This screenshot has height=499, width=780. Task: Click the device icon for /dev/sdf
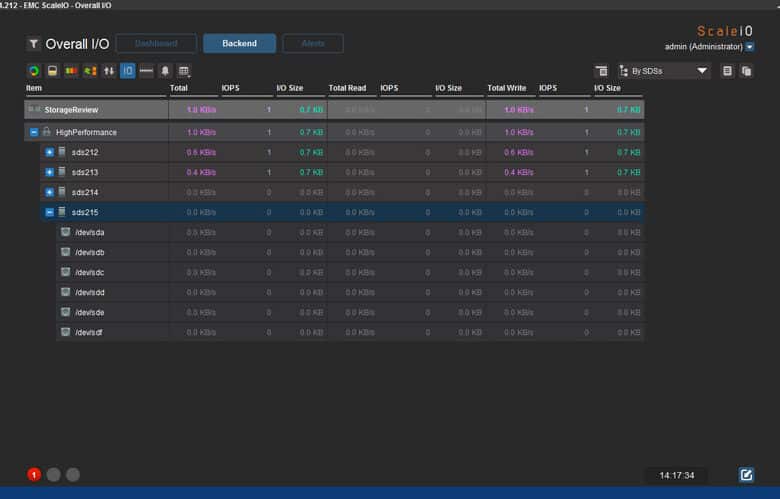65,332
